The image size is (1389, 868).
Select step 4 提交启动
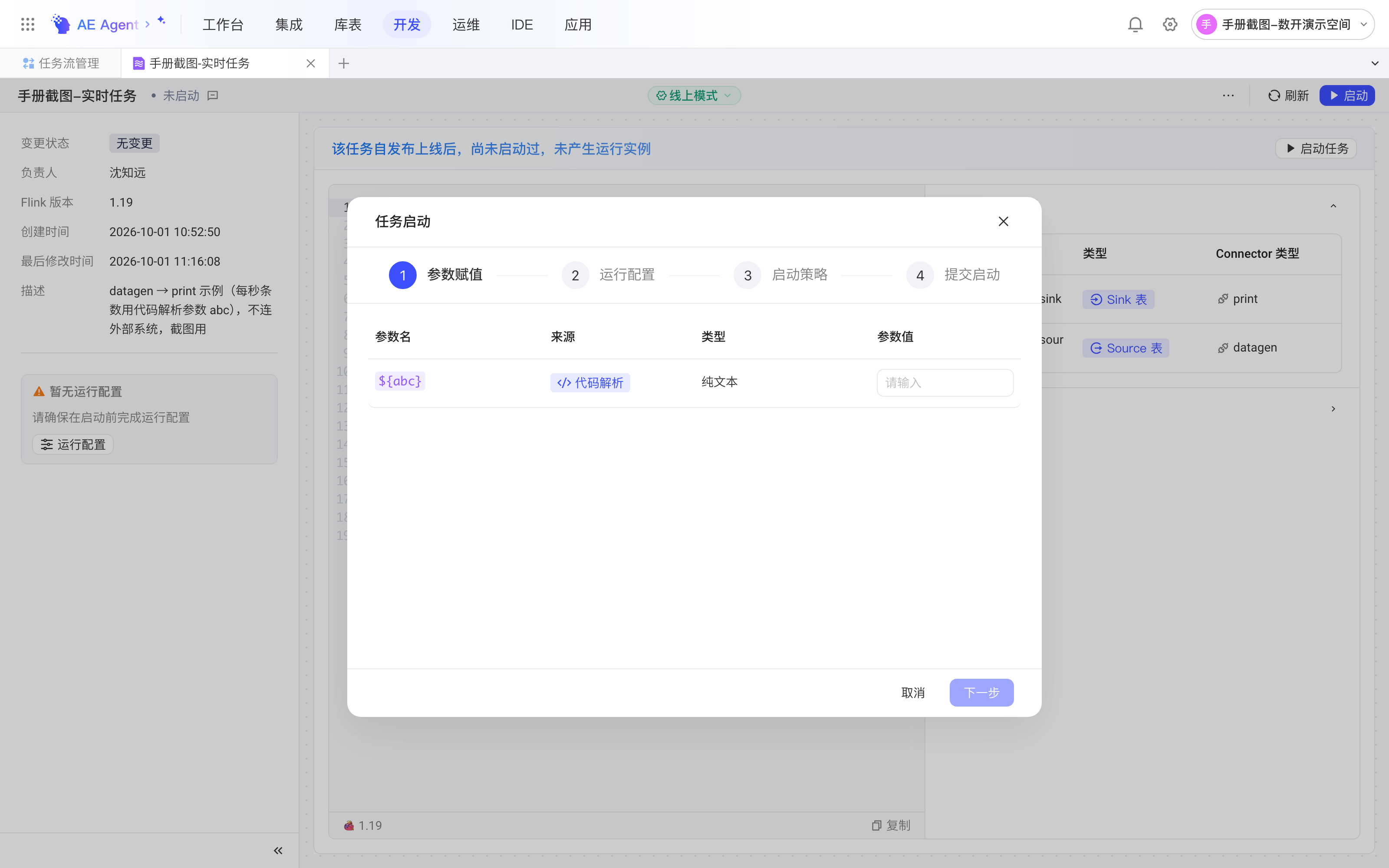(x=953, y=275)
